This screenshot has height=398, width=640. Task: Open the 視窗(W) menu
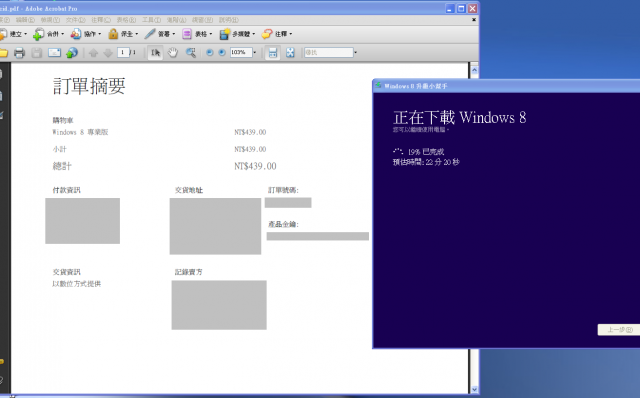[x=202, y=20]
